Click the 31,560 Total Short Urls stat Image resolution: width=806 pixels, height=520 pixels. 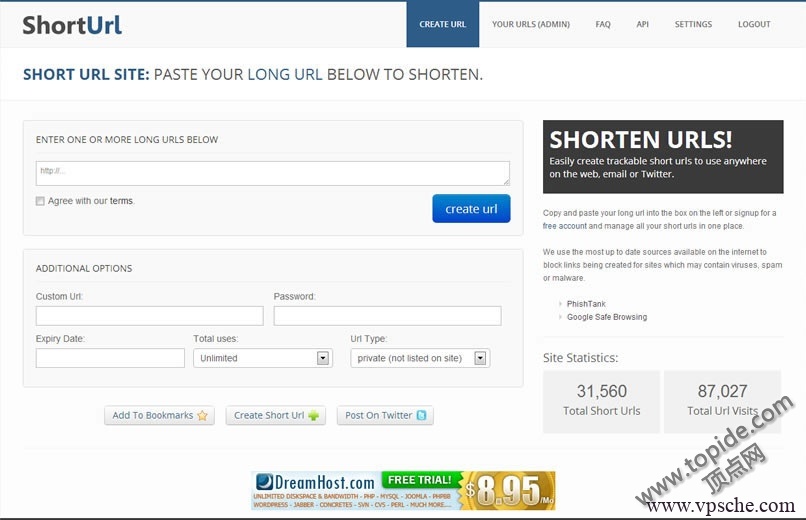coord(601,401)
